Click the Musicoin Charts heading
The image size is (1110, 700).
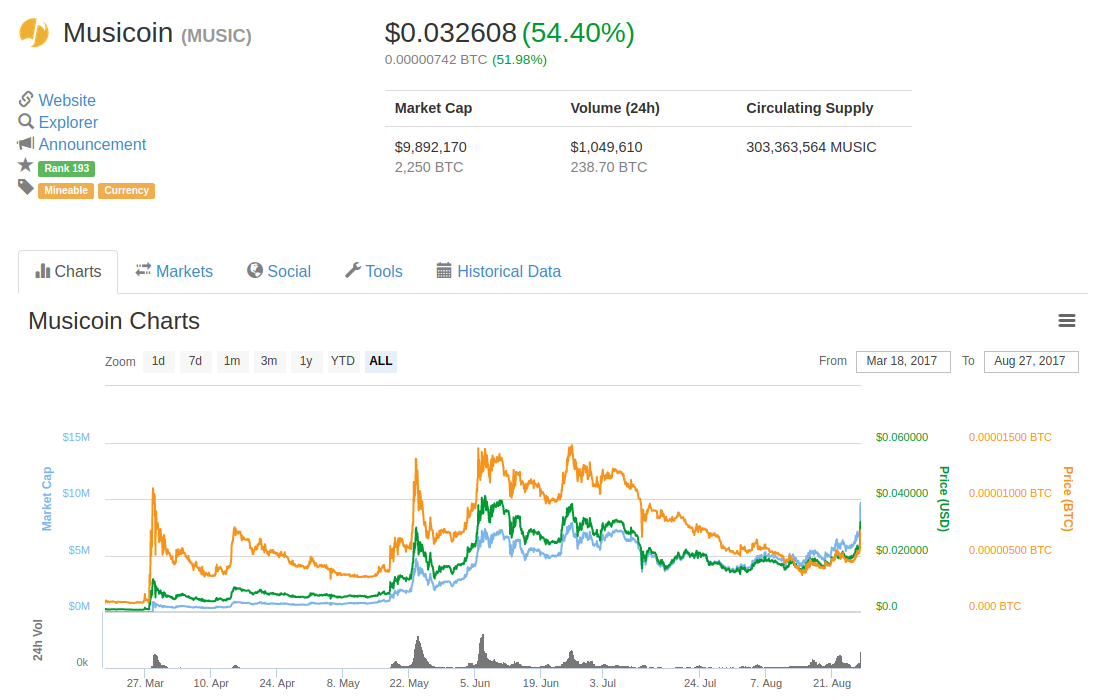(114, 321)
